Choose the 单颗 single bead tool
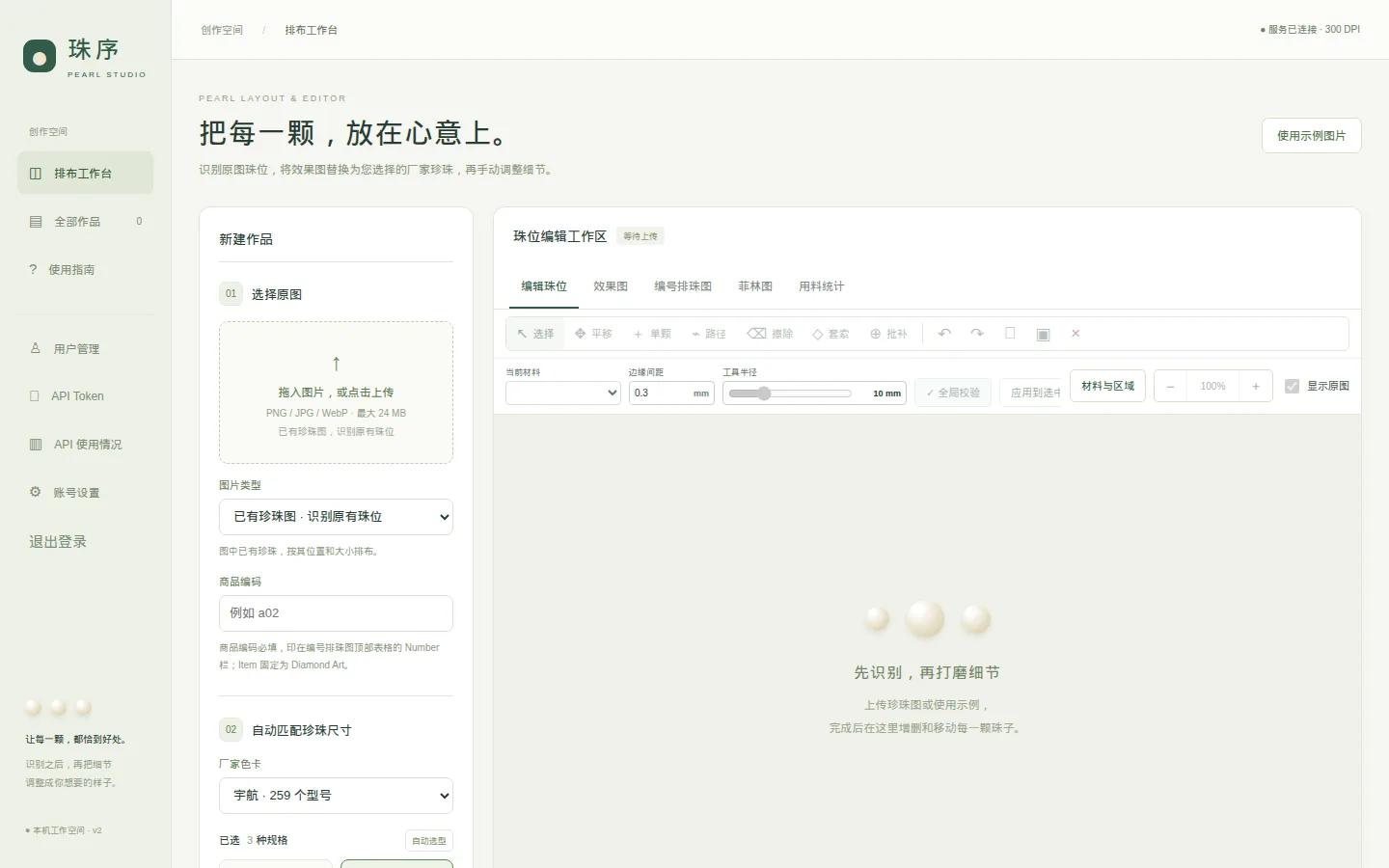Viewport: 1389px width, 868px height. coord(652,334)
